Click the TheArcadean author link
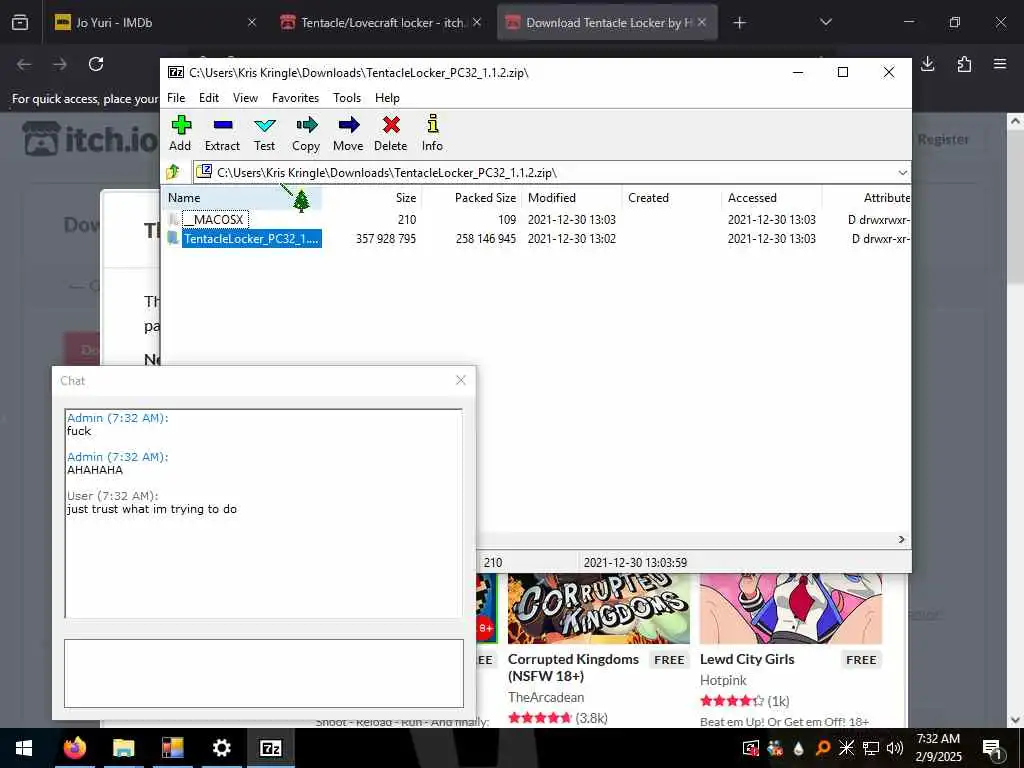1024x768 pixels. 546,697
